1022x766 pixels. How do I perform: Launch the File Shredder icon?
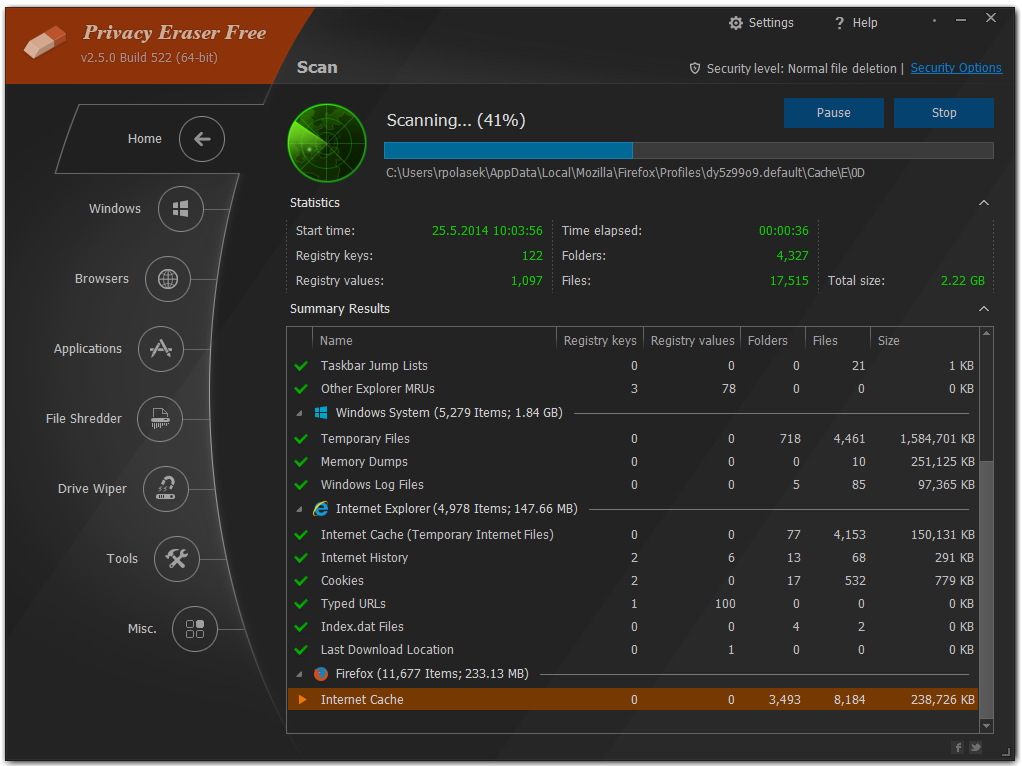pos(160,419)
